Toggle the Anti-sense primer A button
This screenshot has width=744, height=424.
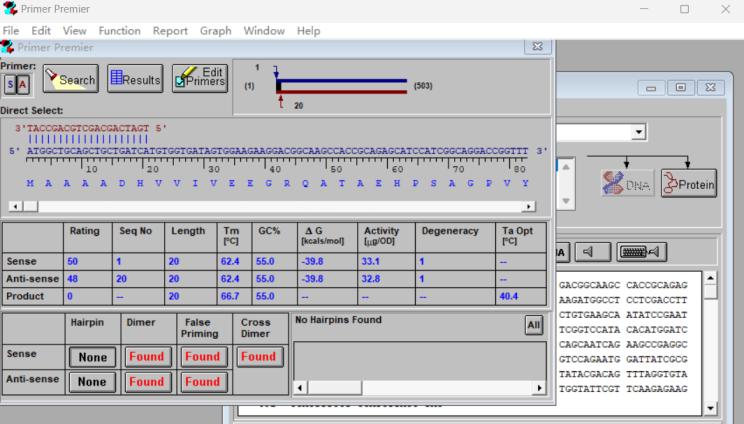(23, 84)
